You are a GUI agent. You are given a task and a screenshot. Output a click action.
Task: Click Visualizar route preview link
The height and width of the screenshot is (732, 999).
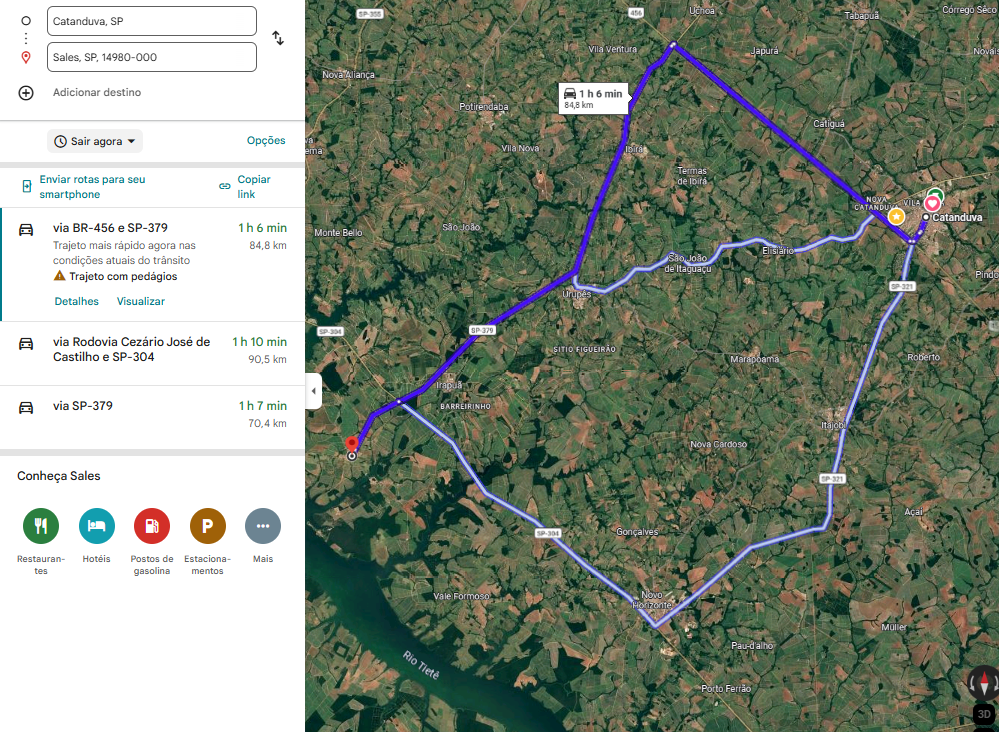pos(141,301)
